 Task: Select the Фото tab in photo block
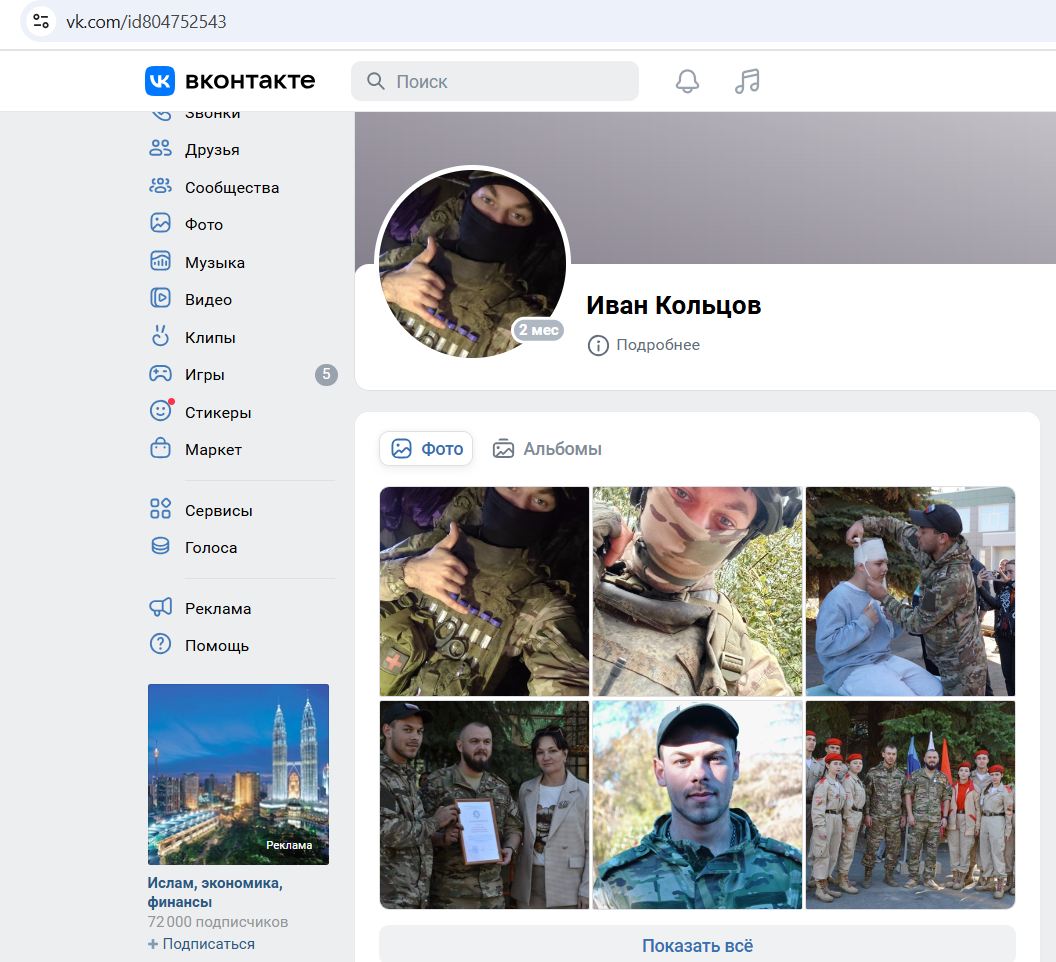tap(426, 449)
